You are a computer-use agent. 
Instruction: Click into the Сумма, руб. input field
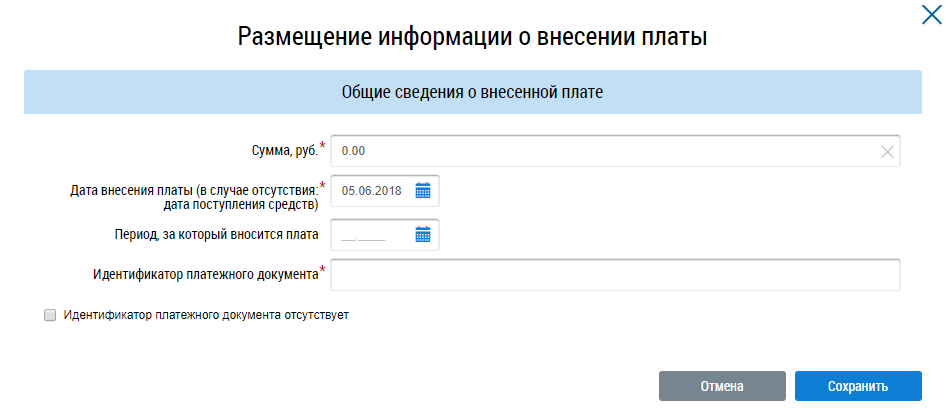615,151
